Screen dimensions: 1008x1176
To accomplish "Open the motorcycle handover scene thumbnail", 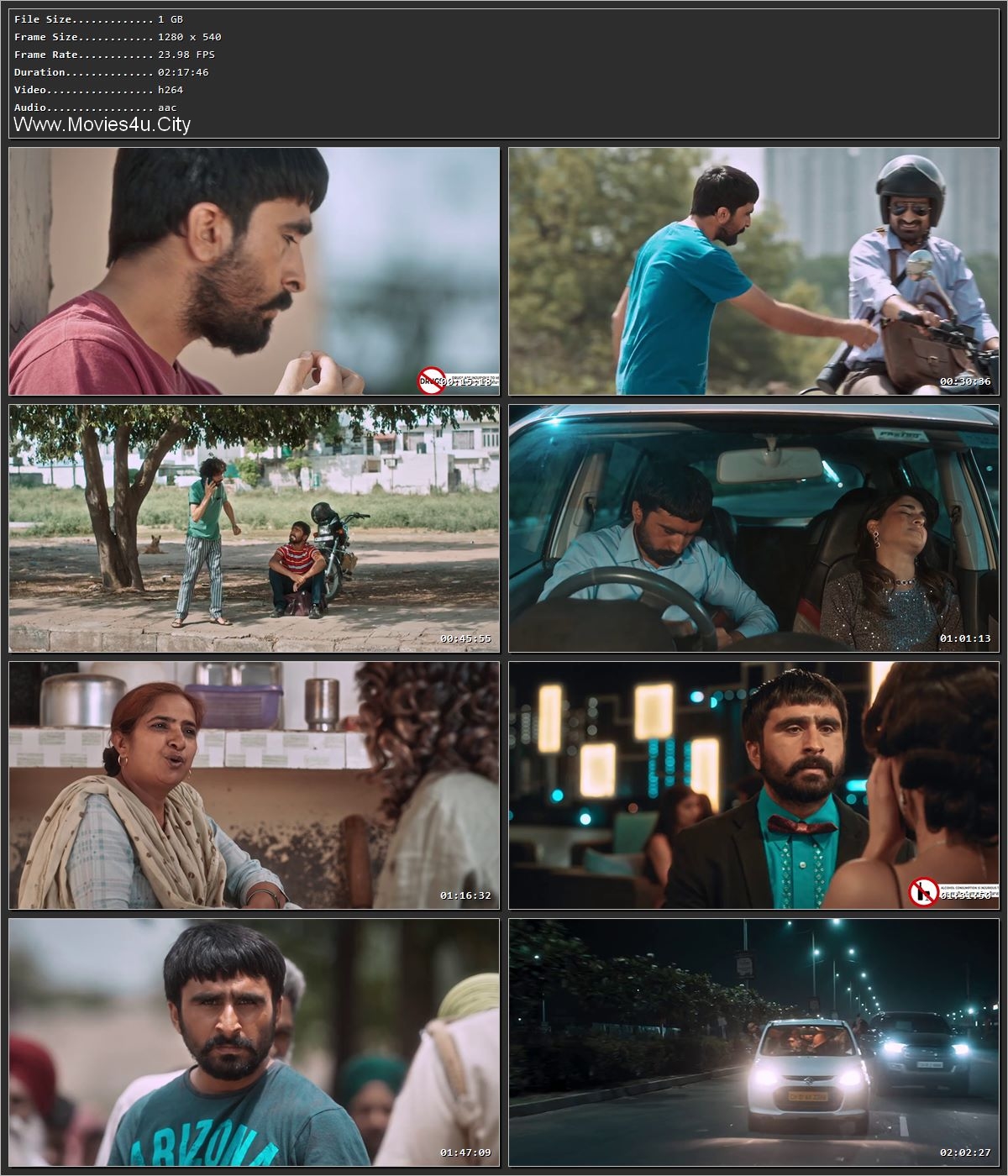I will [x=752, y=269].
